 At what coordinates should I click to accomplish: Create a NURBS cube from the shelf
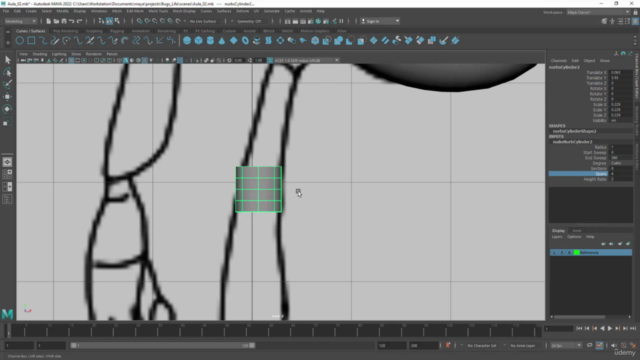[x=198, y=40]
